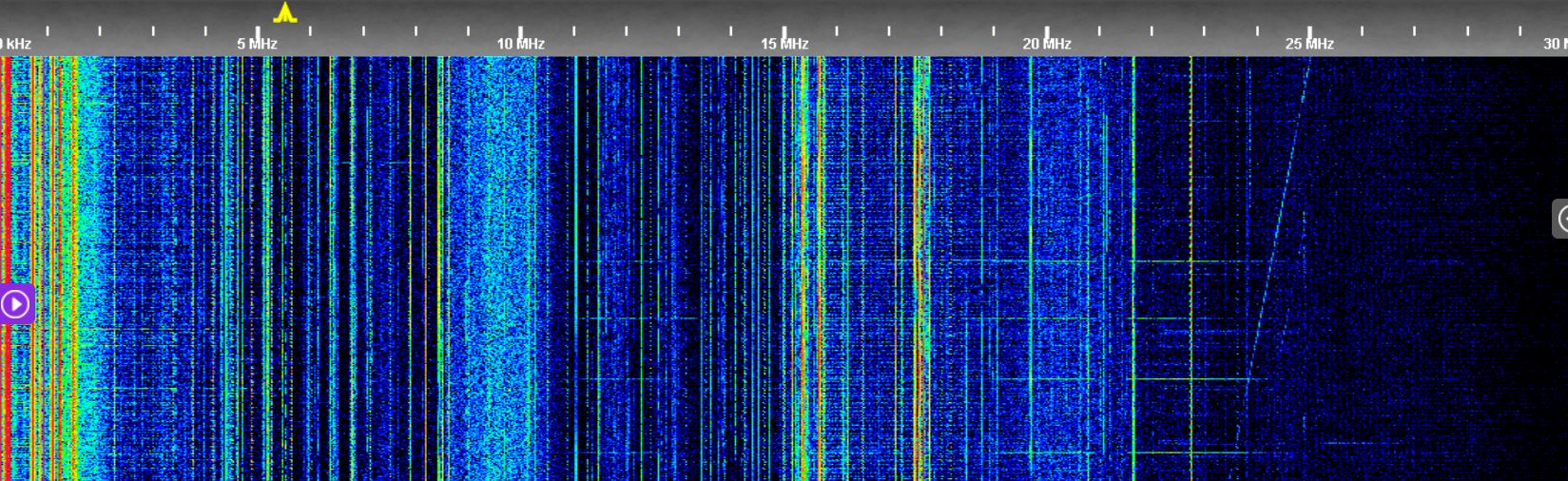The image size is (1568, 481).
Task: Open the partly hidden side-panel button at the right edge
Action: (1560, 219)
